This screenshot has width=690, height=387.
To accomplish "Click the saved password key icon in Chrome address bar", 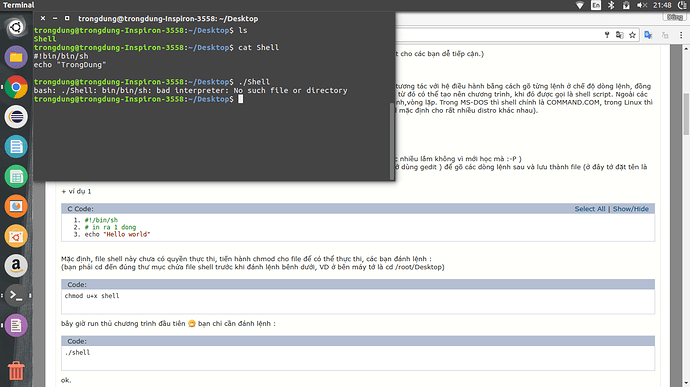I will point(607,35).
